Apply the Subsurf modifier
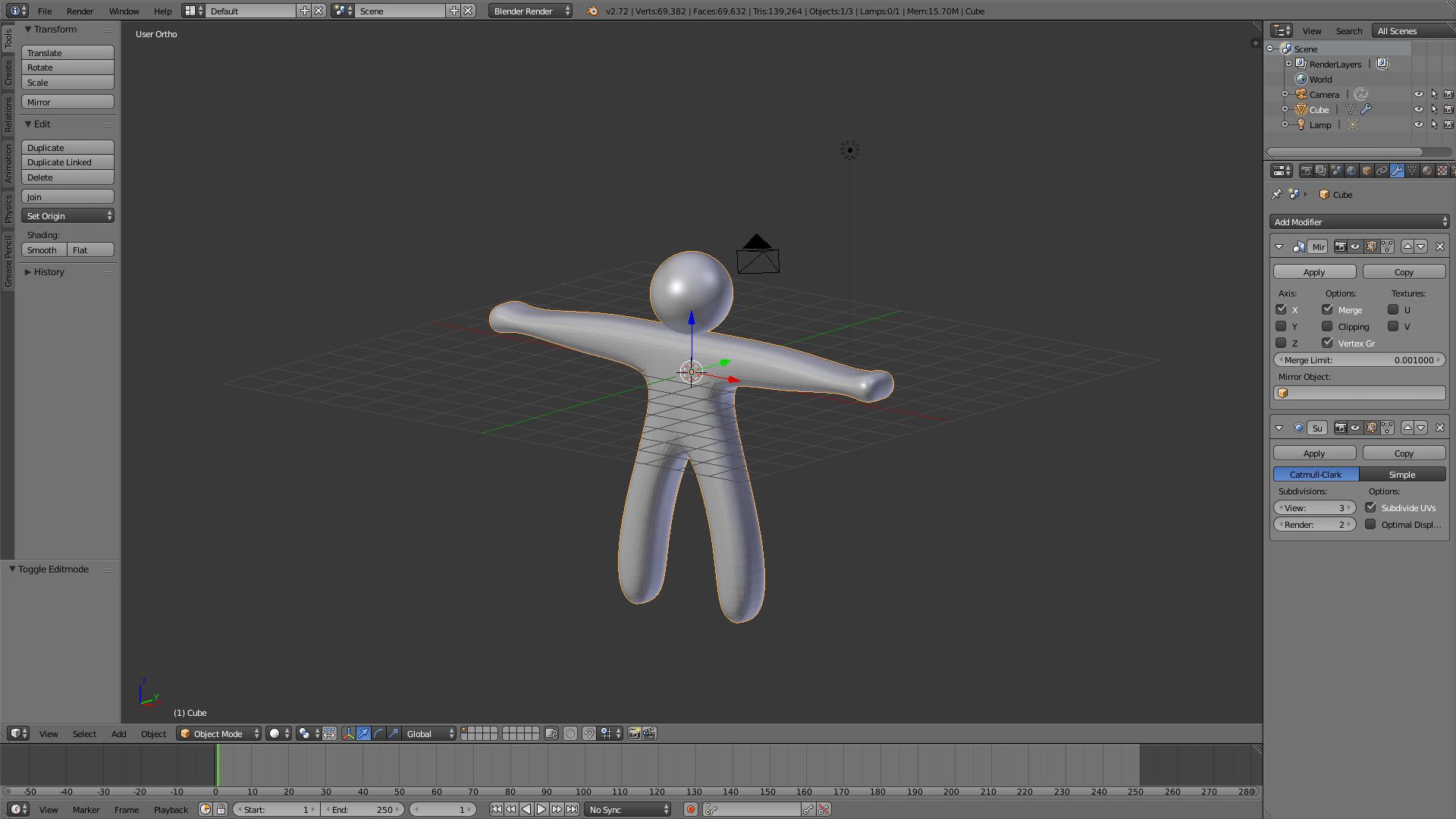 point(1314,453)
